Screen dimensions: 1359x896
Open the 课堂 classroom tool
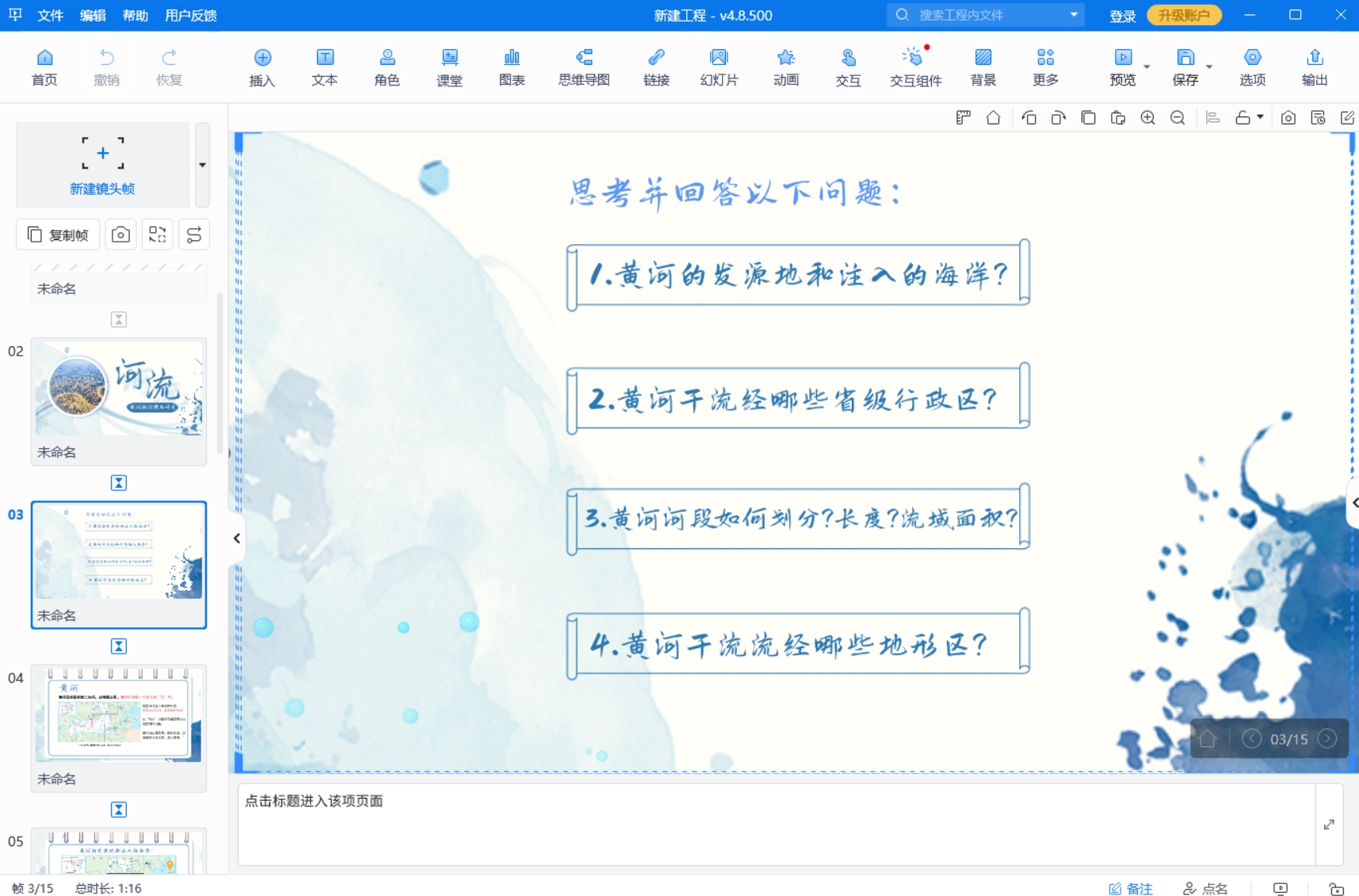point(449,67)
